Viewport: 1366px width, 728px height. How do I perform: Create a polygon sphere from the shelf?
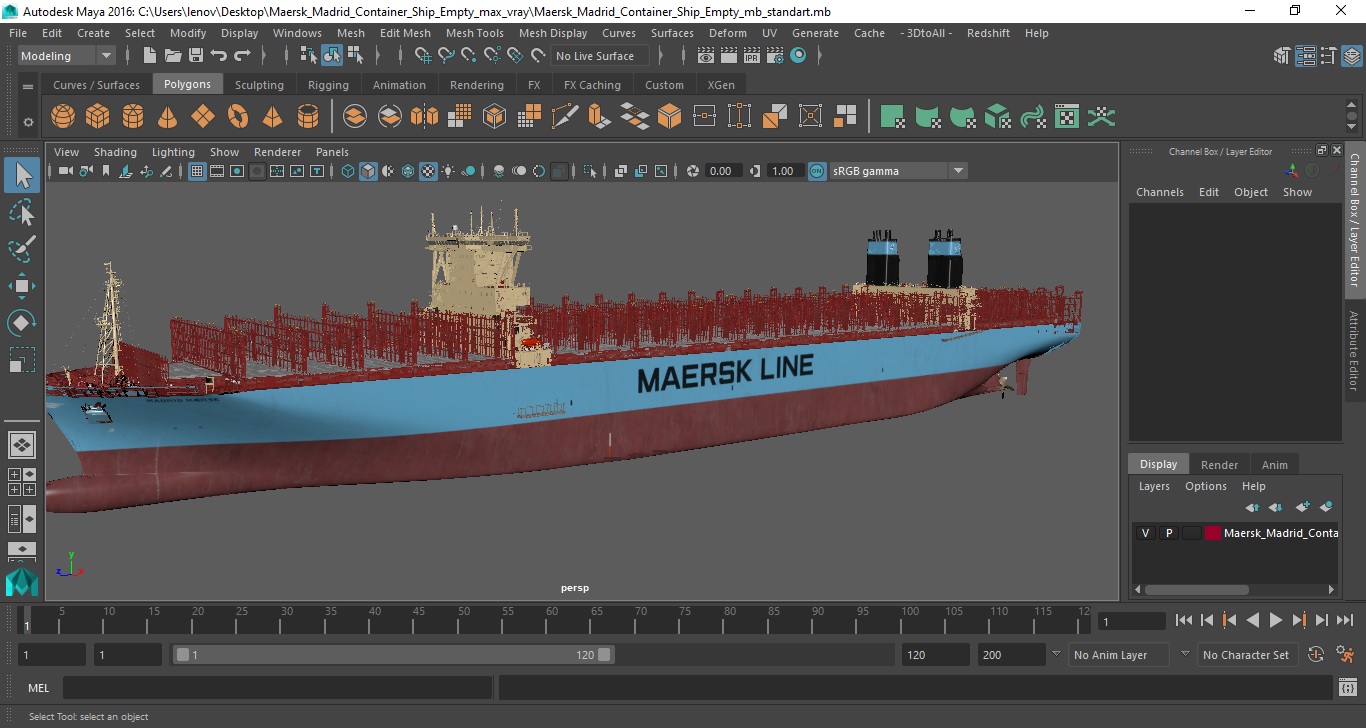pos(63,117)
